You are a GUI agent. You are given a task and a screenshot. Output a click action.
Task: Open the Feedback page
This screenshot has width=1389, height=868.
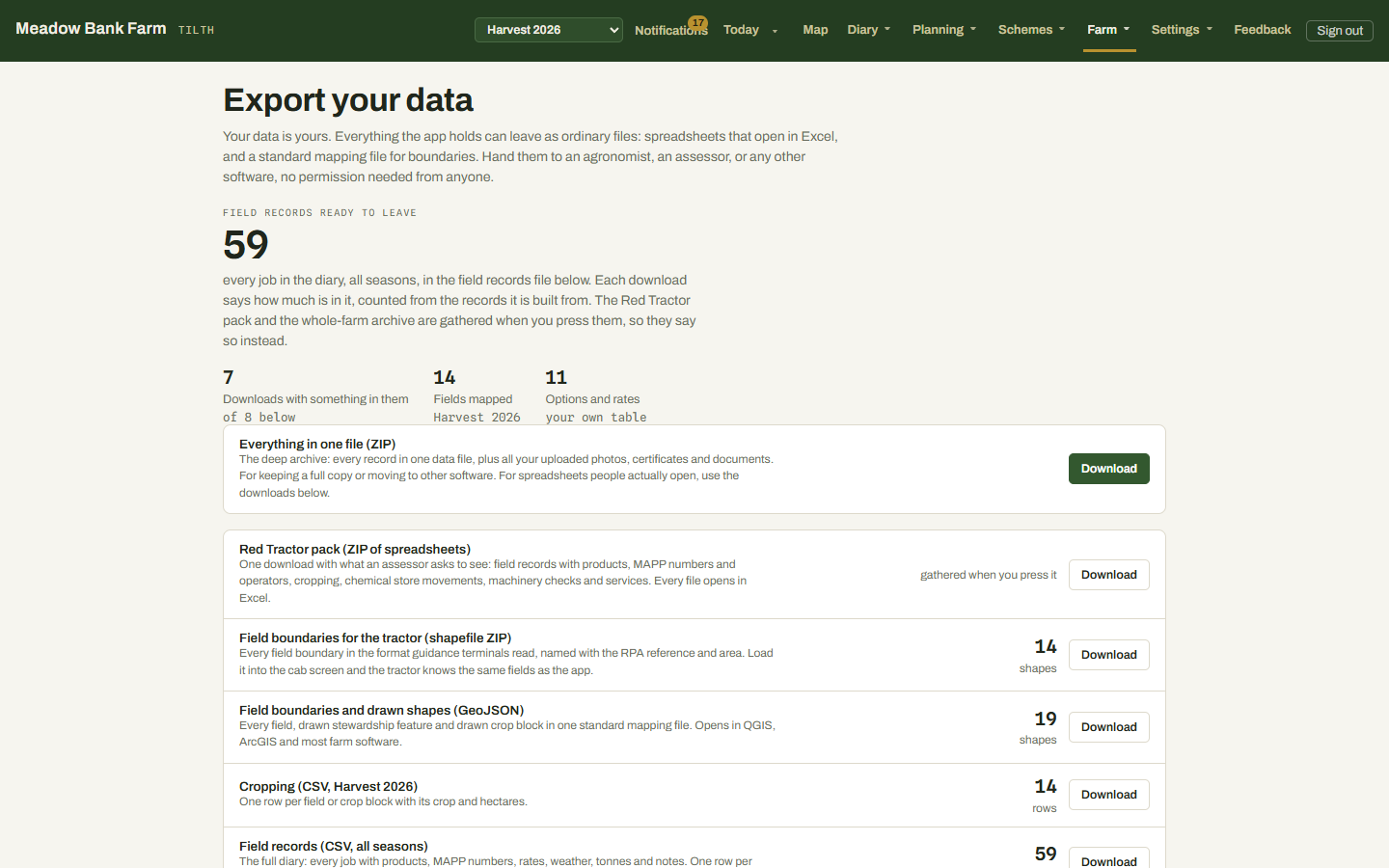1262,30
